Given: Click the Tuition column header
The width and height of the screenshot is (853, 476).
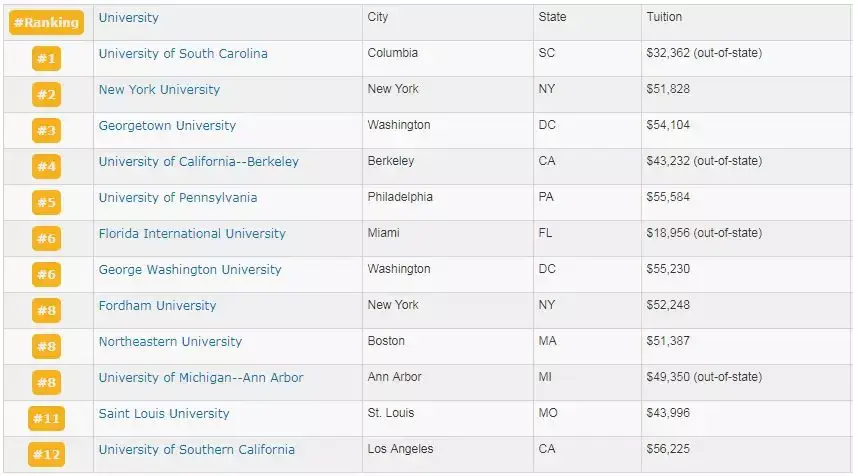Looking at the screenshot, I should 665,18.
